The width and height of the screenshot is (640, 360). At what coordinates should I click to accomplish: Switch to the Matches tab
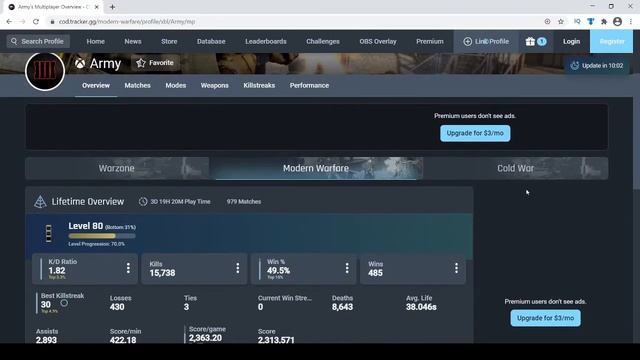click(x=138, y=85)
